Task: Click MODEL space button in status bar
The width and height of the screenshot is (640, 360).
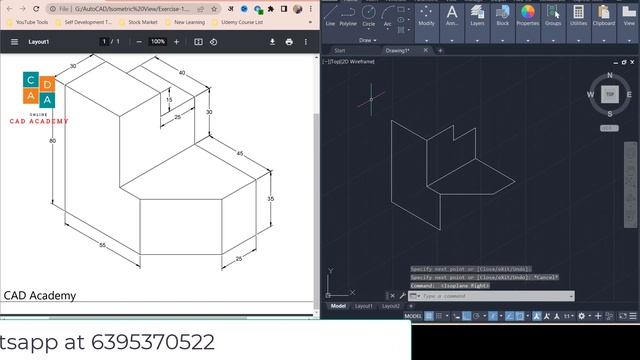Action: tap(413, 316)
